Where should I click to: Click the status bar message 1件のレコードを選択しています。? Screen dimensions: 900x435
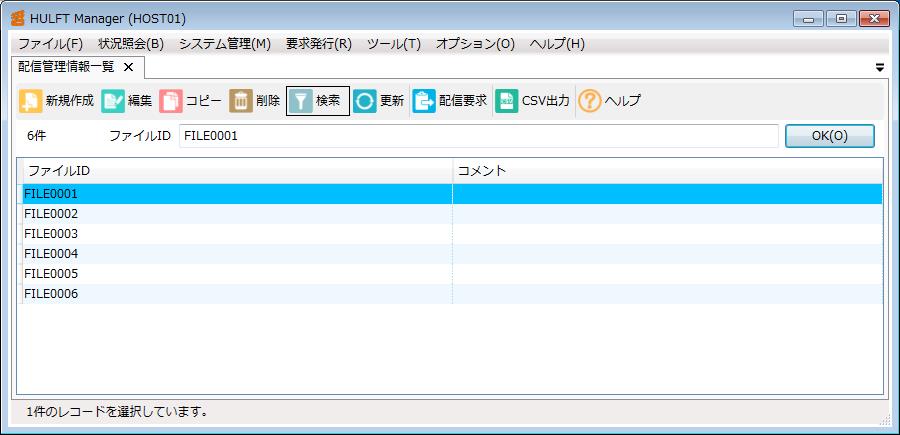coord(117,411)
